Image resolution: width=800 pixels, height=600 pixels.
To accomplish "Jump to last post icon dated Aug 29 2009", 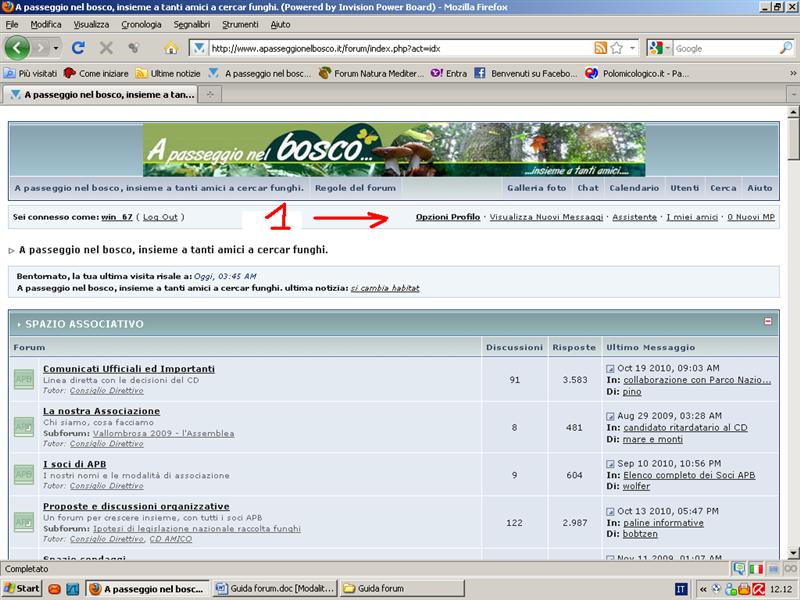I will coord(610,416).
